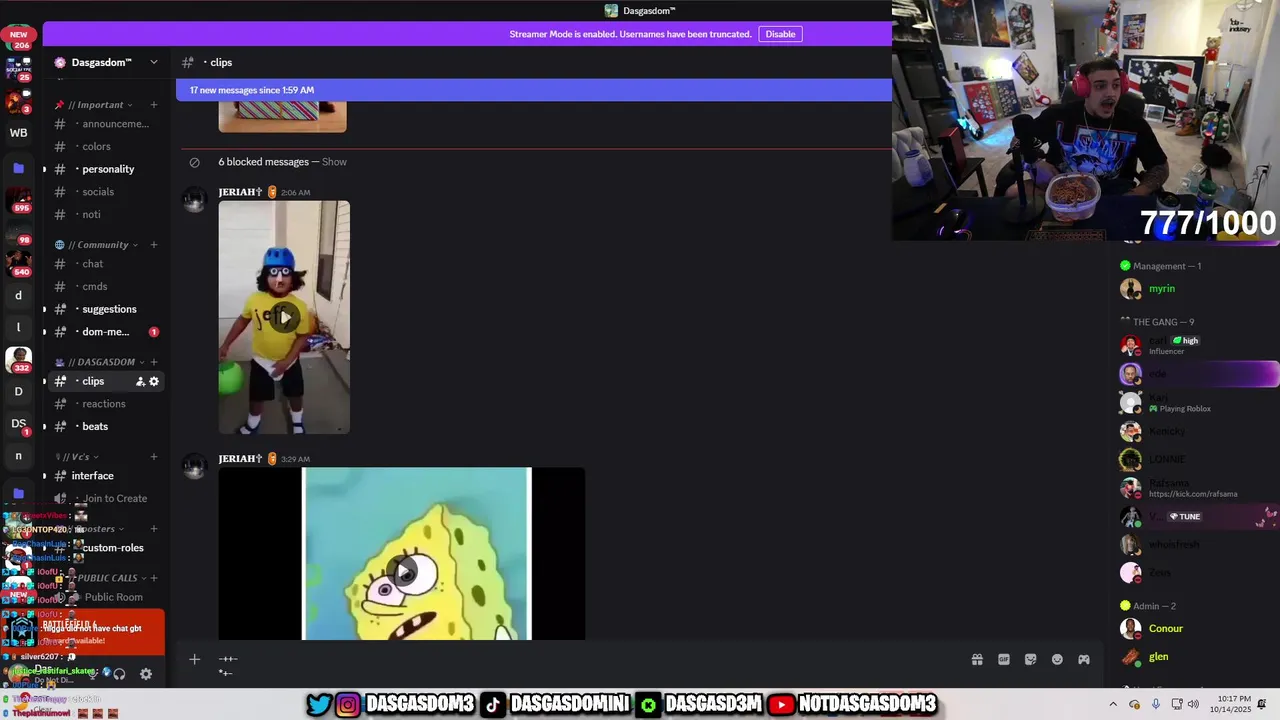The height and width of the screenshot is (720, 1280).
Task: Add a channel to Vc's category
Action: point(154,457)
